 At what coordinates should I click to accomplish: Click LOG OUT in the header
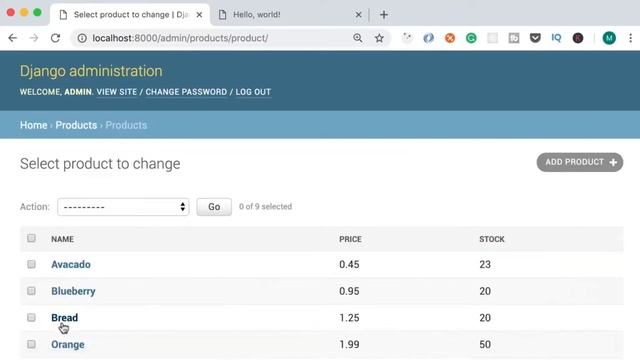pyautogui.click(x=253, y=92)
